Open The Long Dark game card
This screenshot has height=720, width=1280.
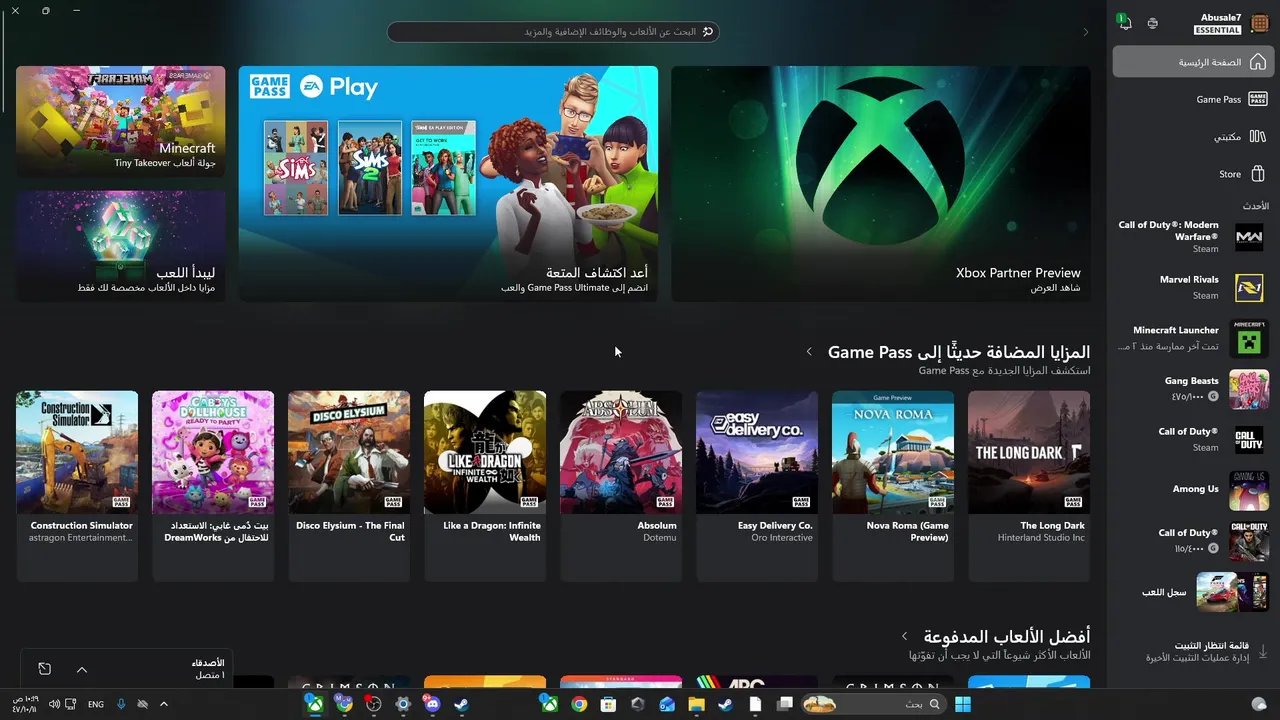[1029, 486]
